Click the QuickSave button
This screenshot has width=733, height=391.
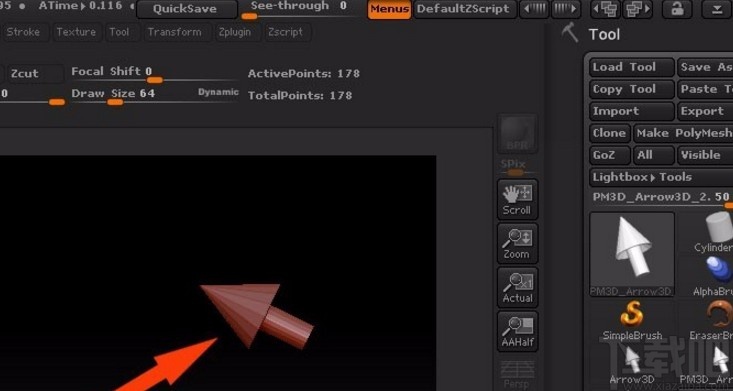[x=187, y=9]
